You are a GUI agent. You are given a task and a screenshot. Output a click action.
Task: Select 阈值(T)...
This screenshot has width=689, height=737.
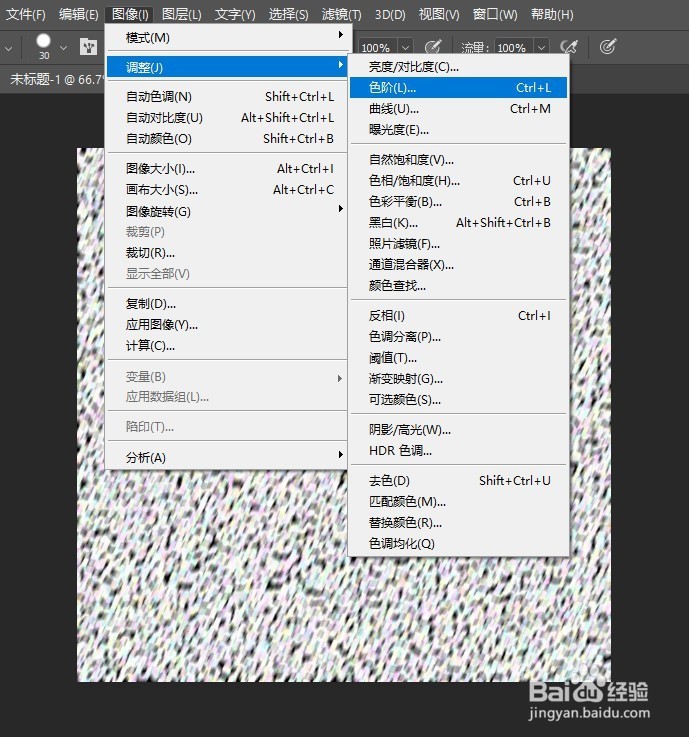pyautogui.click(x=458, y=358)
